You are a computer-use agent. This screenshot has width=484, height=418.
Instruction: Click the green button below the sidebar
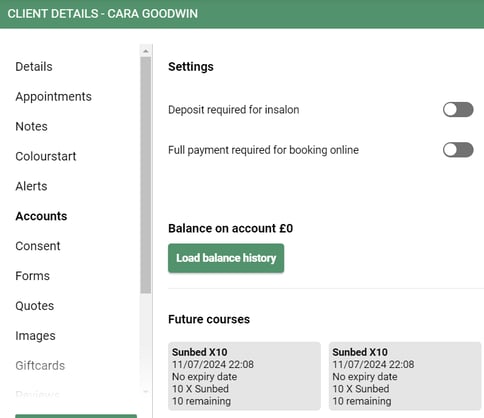[x=76, y=416]
